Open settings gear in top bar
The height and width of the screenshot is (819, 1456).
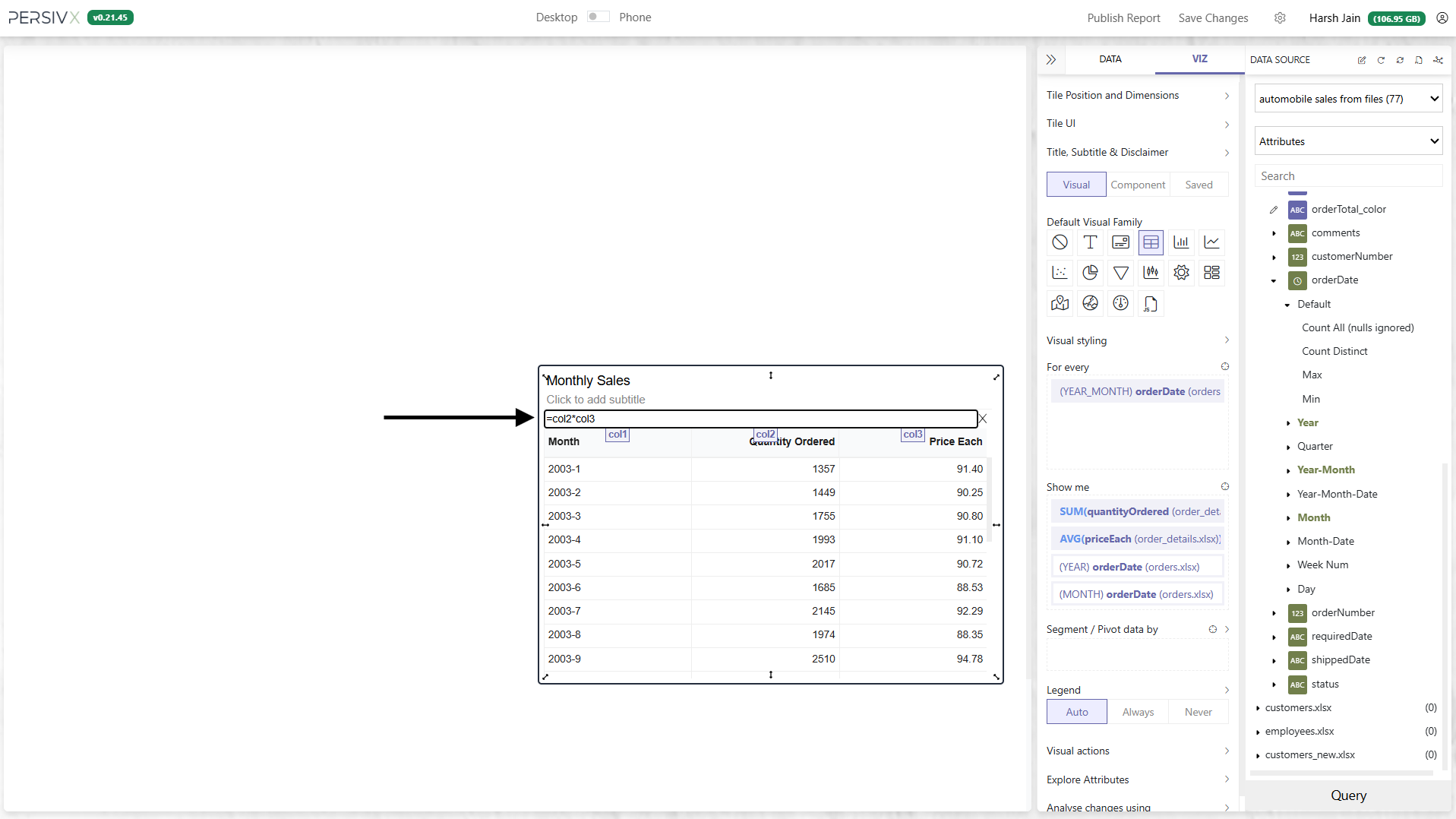(1280, 18)
